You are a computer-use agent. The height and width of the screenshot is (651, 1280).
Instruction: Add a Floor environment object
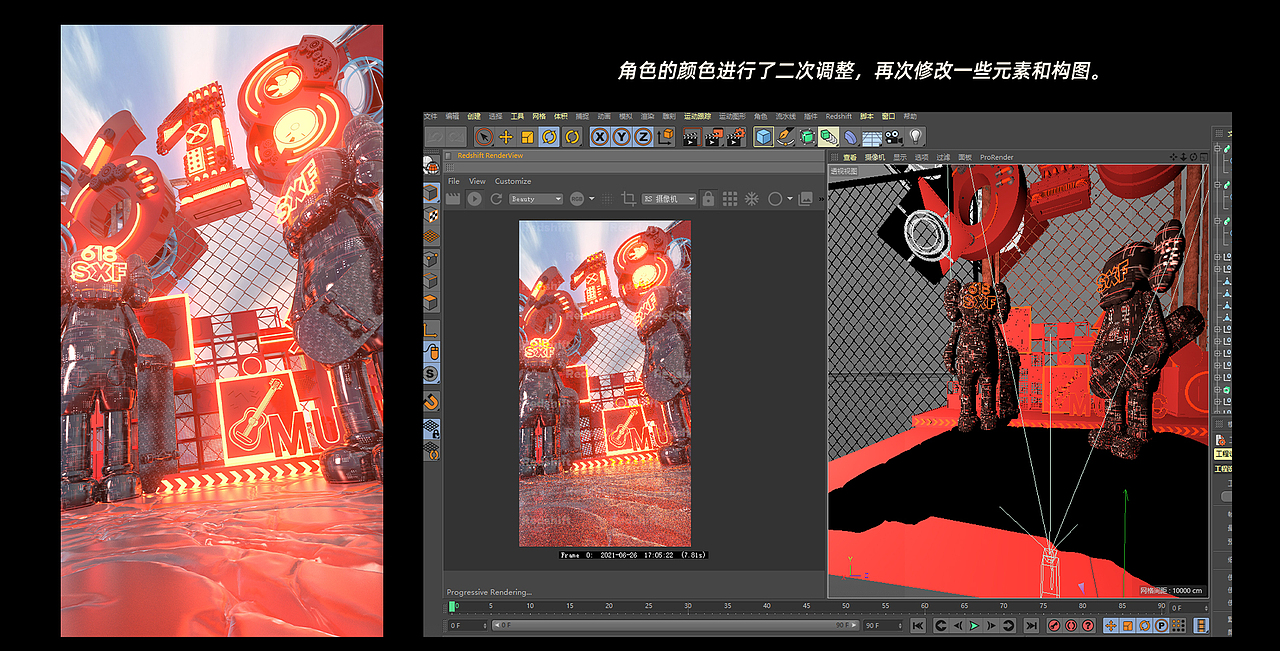(872, 137)
